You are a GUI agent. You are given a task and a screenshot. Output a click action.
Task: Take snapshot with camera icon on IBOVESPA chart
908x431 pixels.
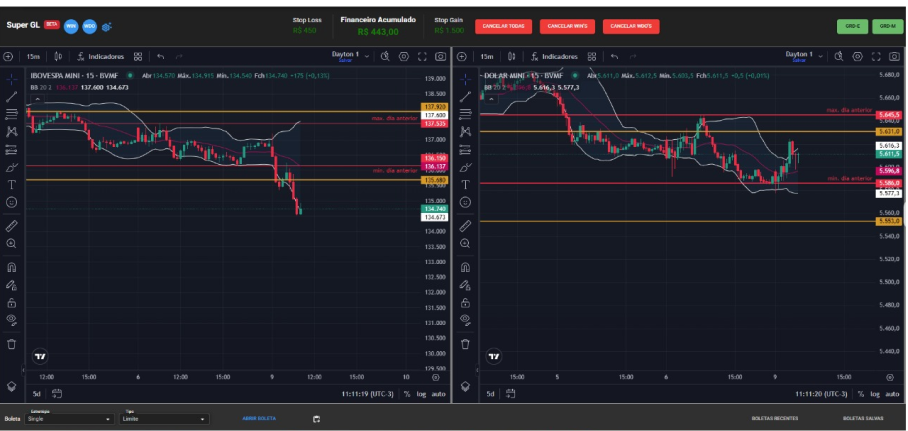pos(441,56)
